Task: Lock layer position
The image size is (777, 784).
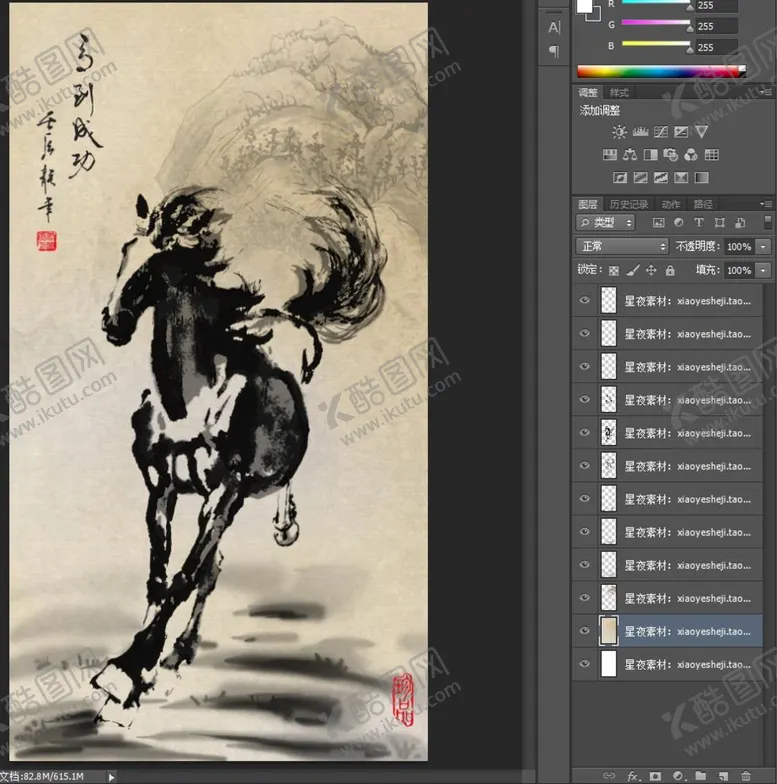Action: (x=651, y=270)
